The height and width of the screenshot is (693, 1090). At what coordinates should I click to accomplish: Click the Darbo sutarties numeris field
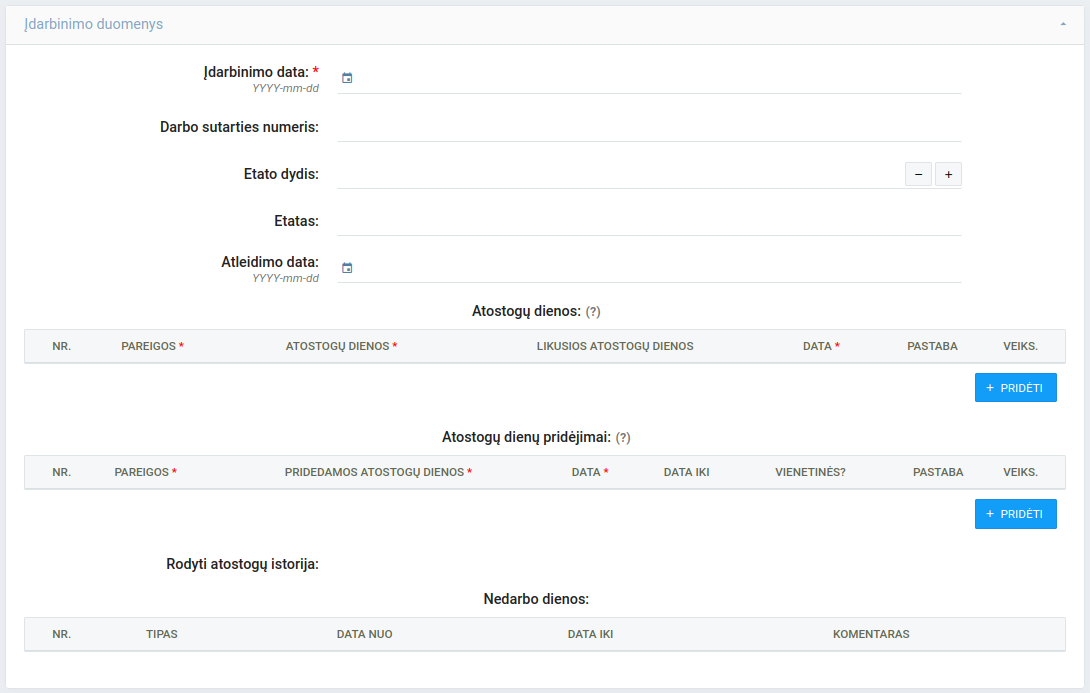tap(648, 127)
